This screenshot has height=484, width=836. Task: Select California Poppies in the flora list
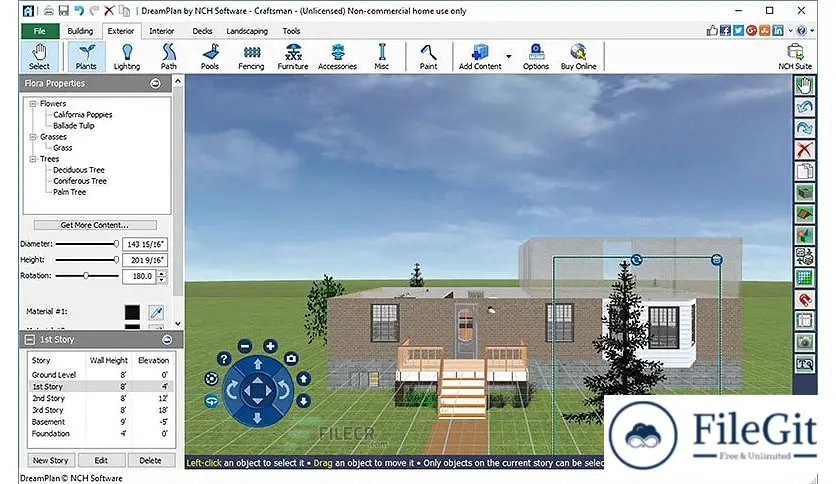(83, 115)
